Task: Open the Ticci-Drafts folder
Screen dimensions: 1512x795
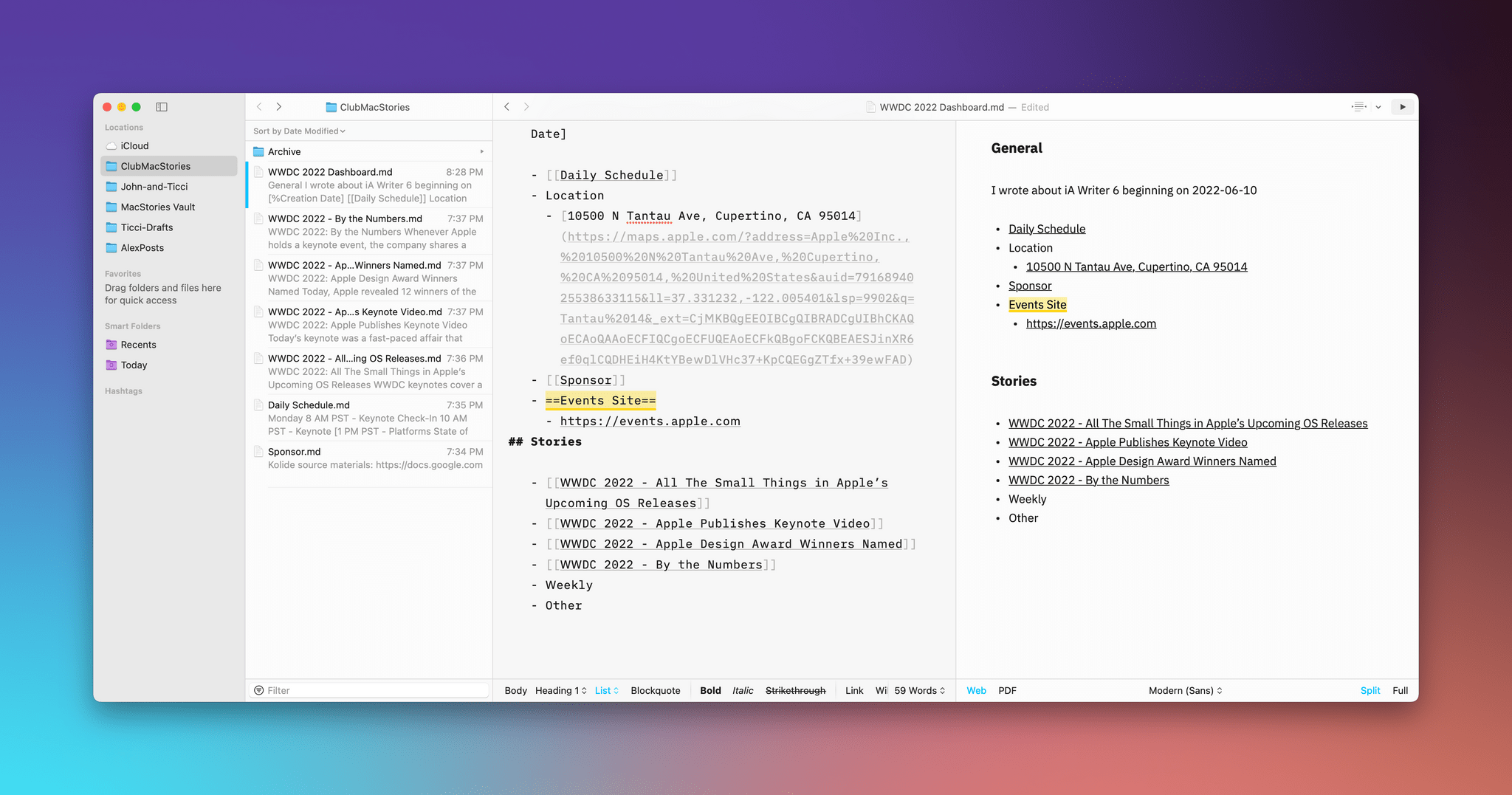Action: pyautogui.click(x=169, y=227)
